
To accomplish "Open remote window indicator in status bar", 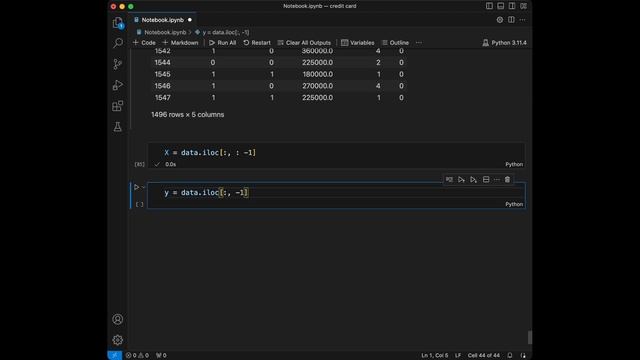I will [115, 355].
